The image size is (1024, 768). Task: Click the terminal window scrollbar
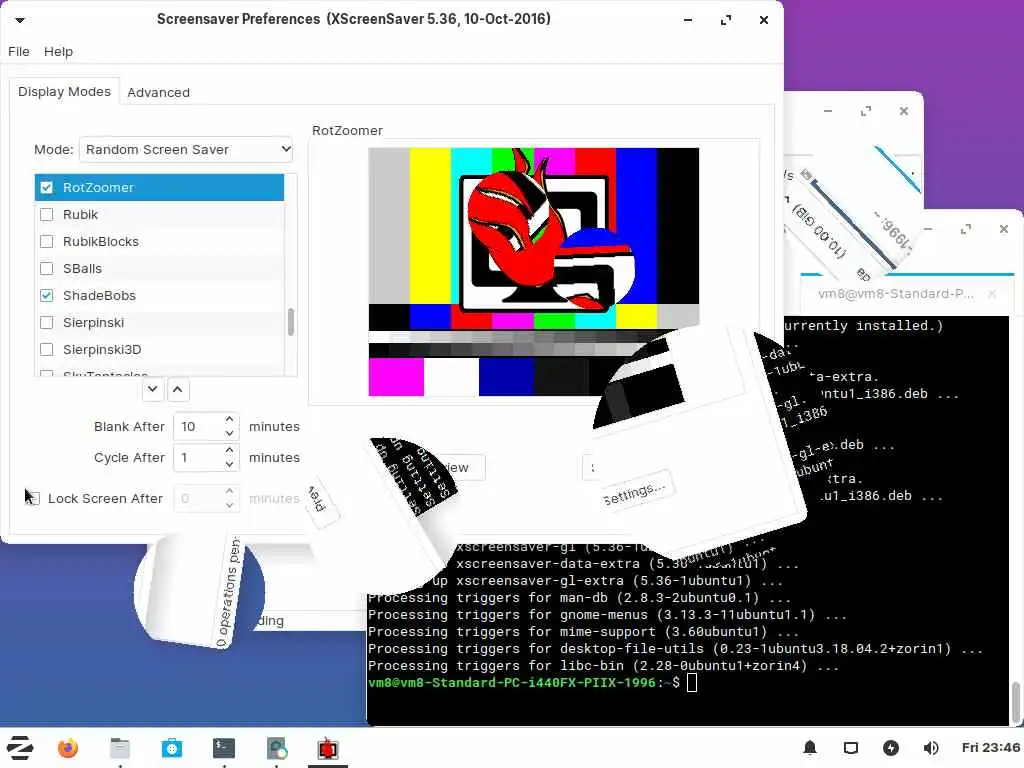coord(1016,702)
